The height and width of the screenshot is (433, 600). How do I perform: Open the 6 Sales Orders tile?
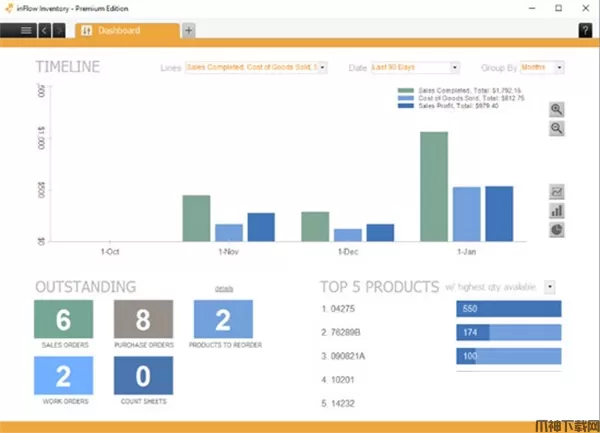63,319
